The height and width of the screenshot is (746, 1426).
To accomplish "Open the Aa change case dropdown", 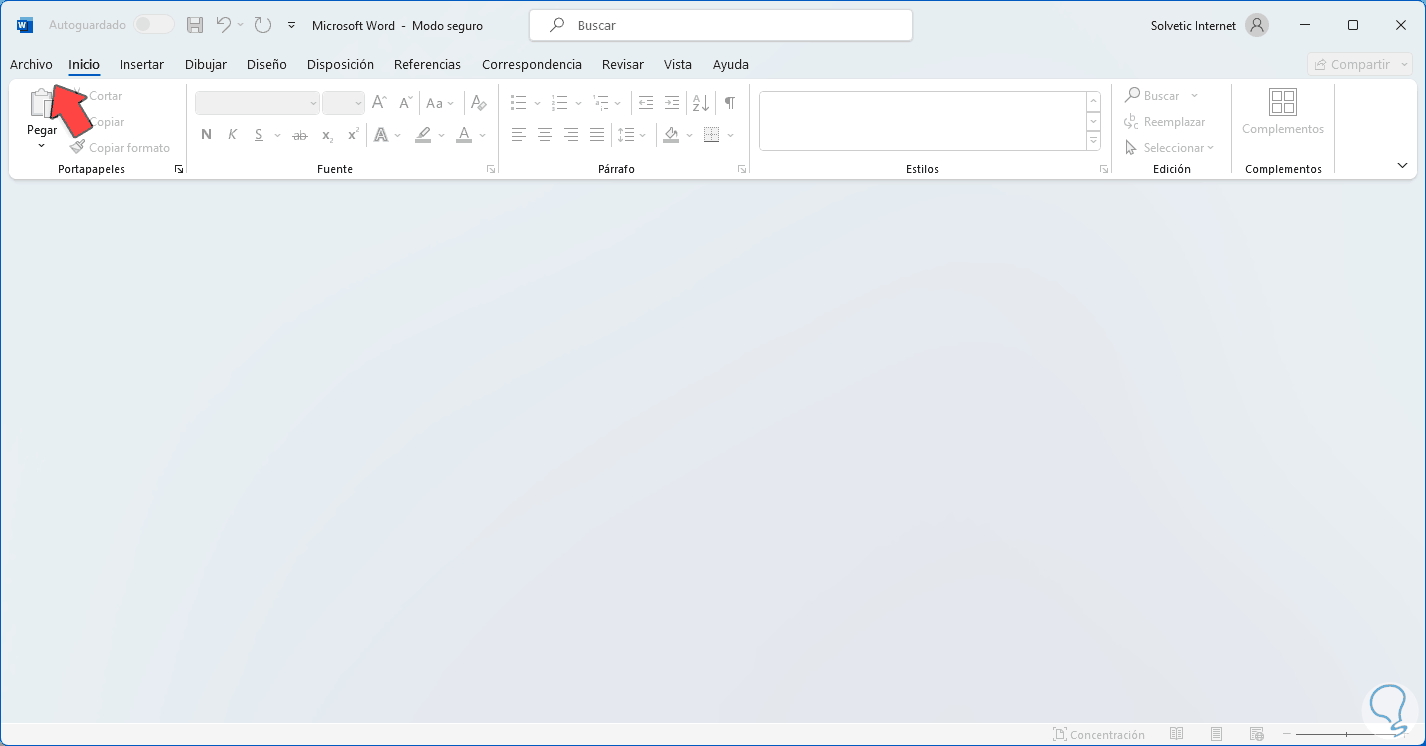I will (440, 102).
